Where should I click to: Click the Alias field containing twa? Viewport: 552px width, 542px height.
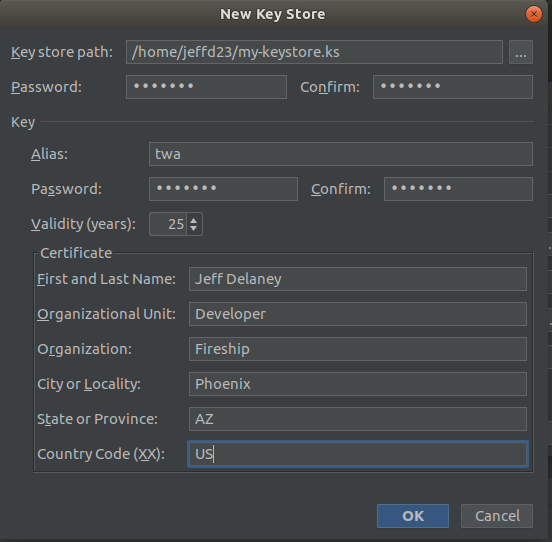(x=341, y=154)
